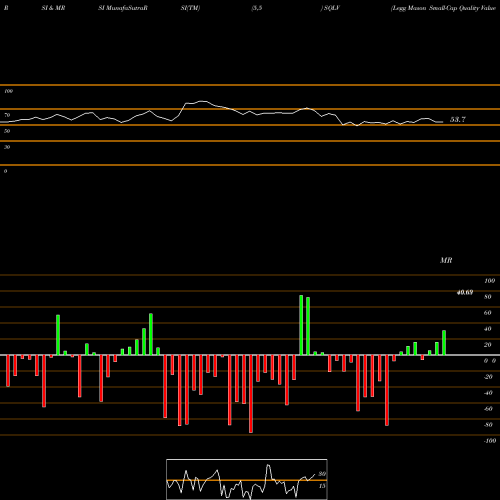The width and height of the screenshot is (500, 500).
Task: Click the "40.69" value beside the histogram
Action: tap(465, 292)
